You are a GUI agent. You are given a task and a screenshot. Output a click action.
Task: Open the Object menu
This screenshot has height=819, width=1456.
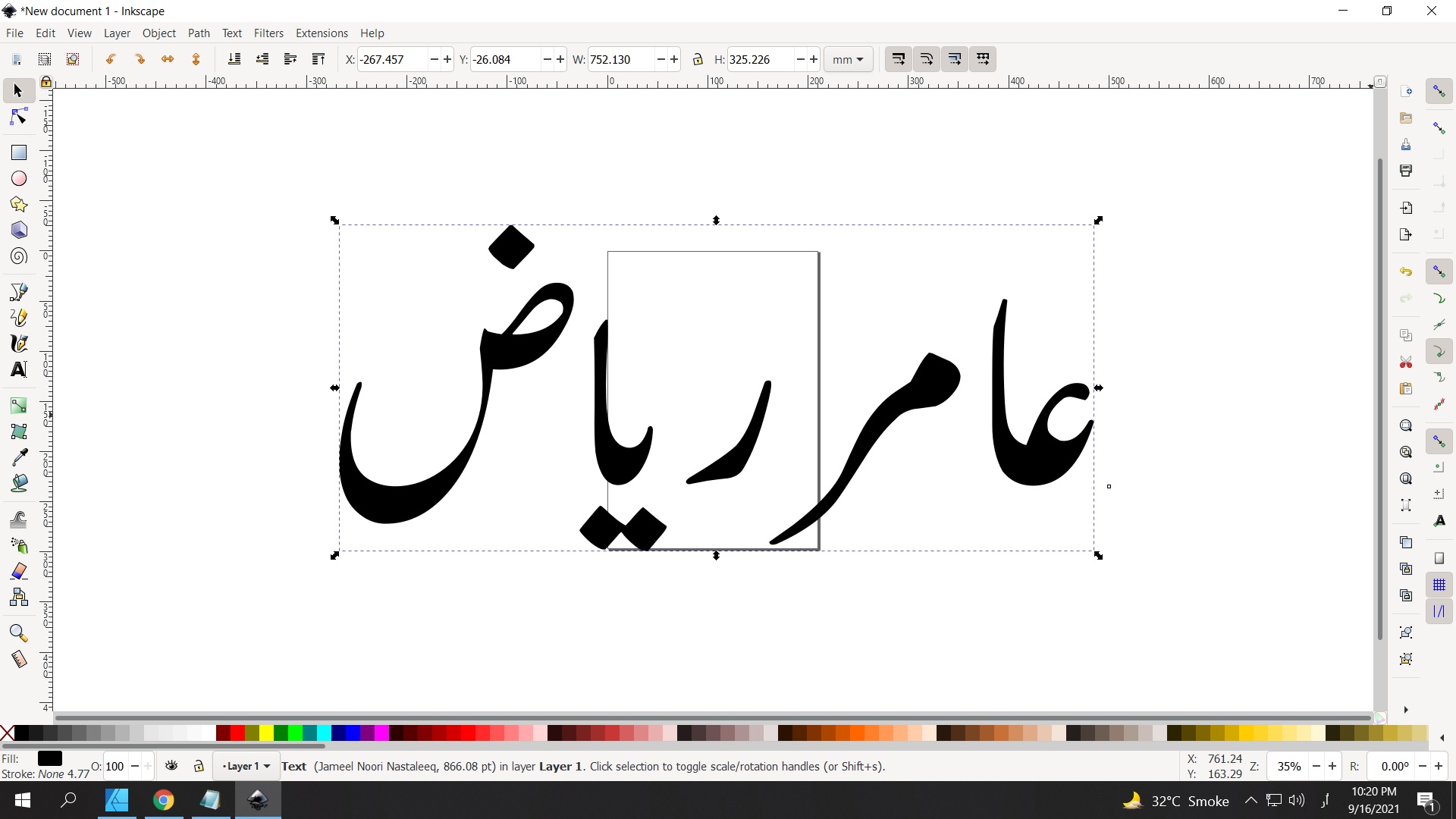pos(158,33)
